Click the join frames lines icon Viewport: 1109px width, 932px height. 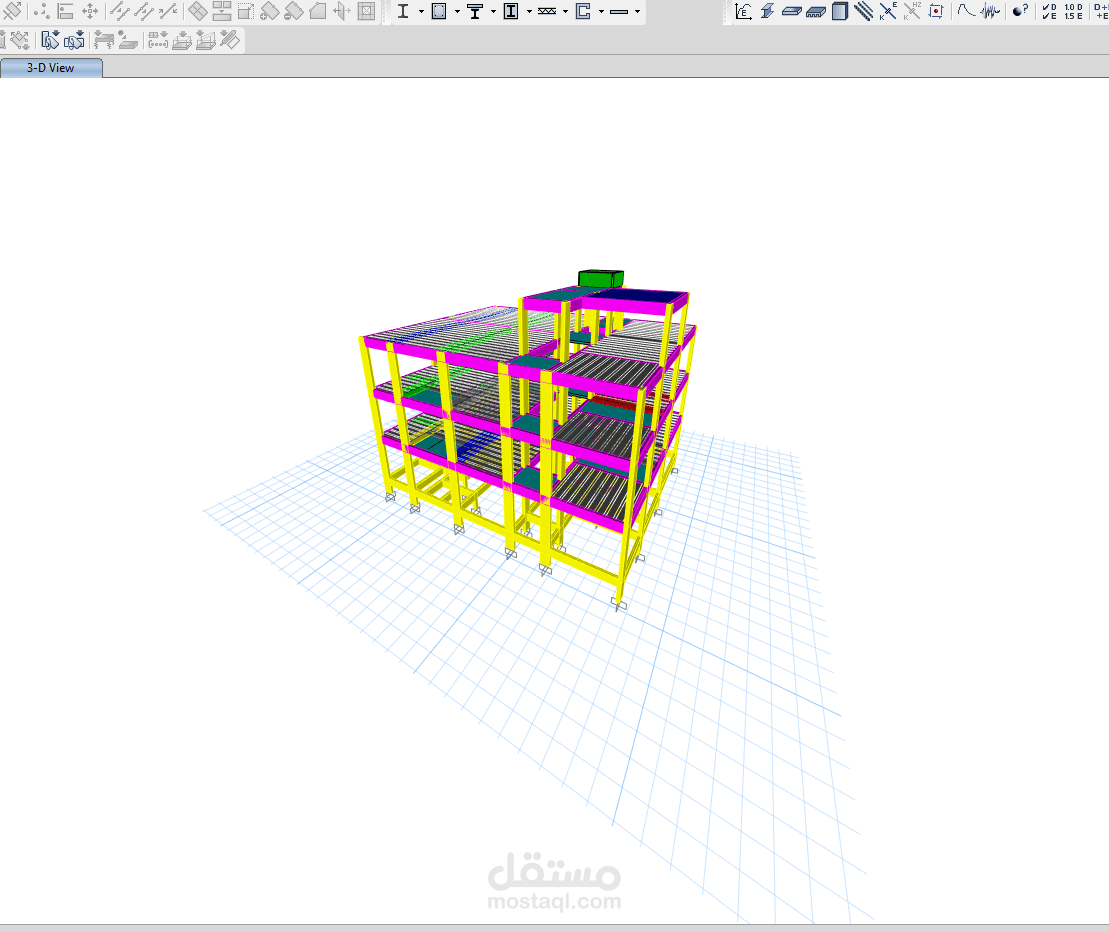(144, 11)
